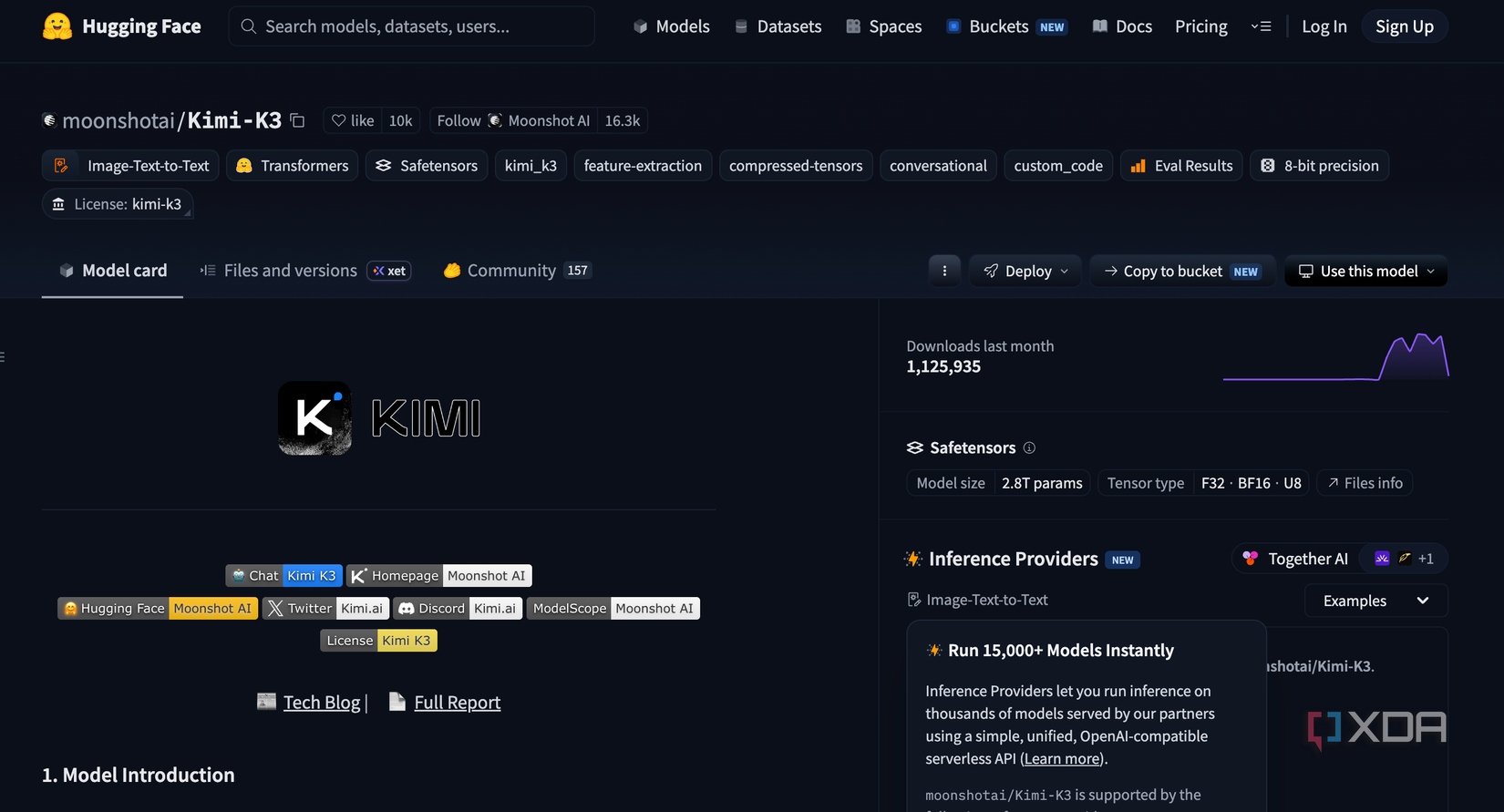Click the Learn more link
Image resolution: width=1504 pixels, height=812 pixels.
1062,758
